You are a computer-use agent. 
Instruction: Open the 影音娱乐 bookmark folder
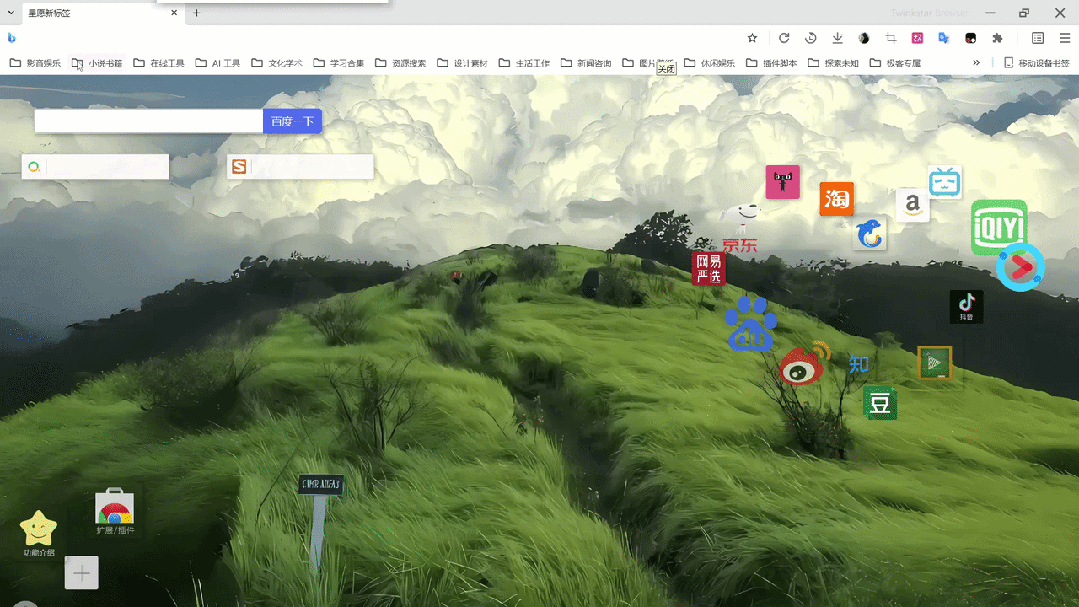(x=34, y=63)
